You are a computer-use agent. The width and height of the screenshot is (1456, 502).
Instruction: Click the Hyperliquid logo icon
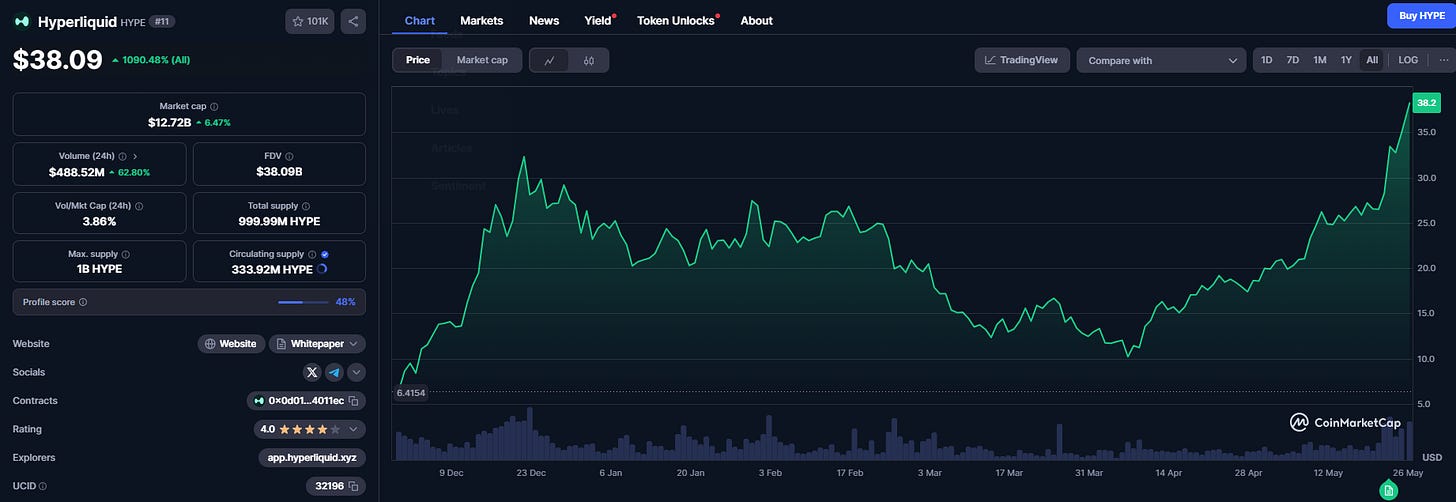(x=21, y=21)
